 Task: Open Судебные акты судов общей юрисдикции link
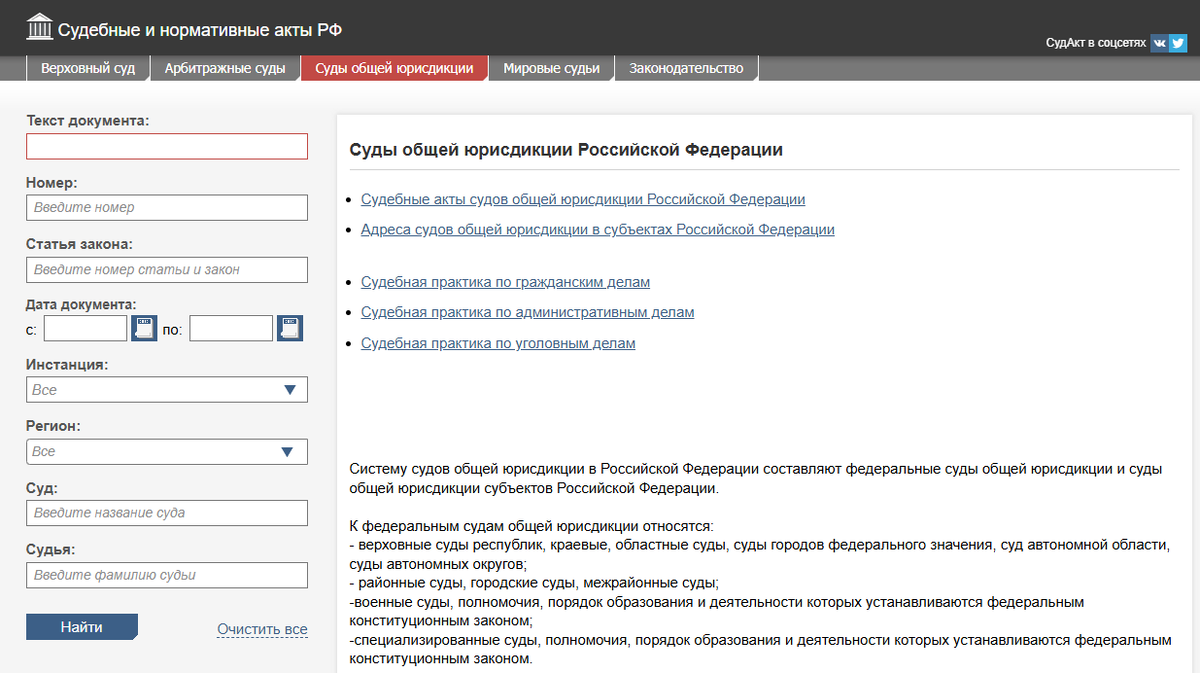582,199
